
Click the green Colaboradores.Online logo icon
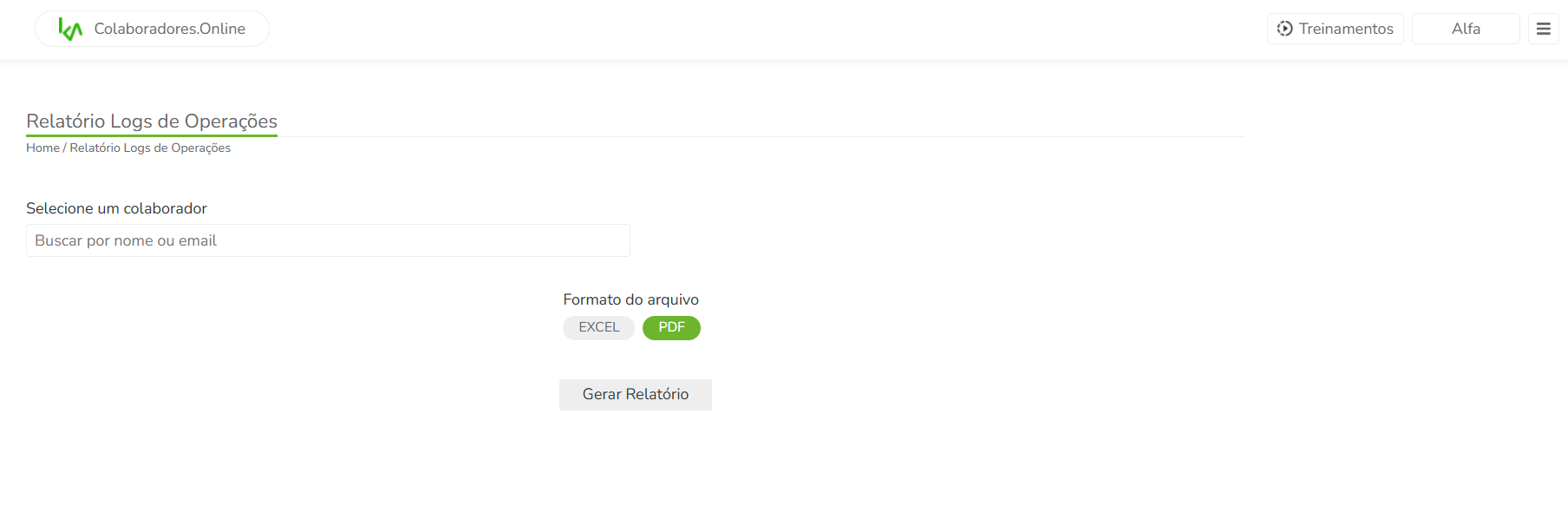pyautogui.click(x=70, y=30)
